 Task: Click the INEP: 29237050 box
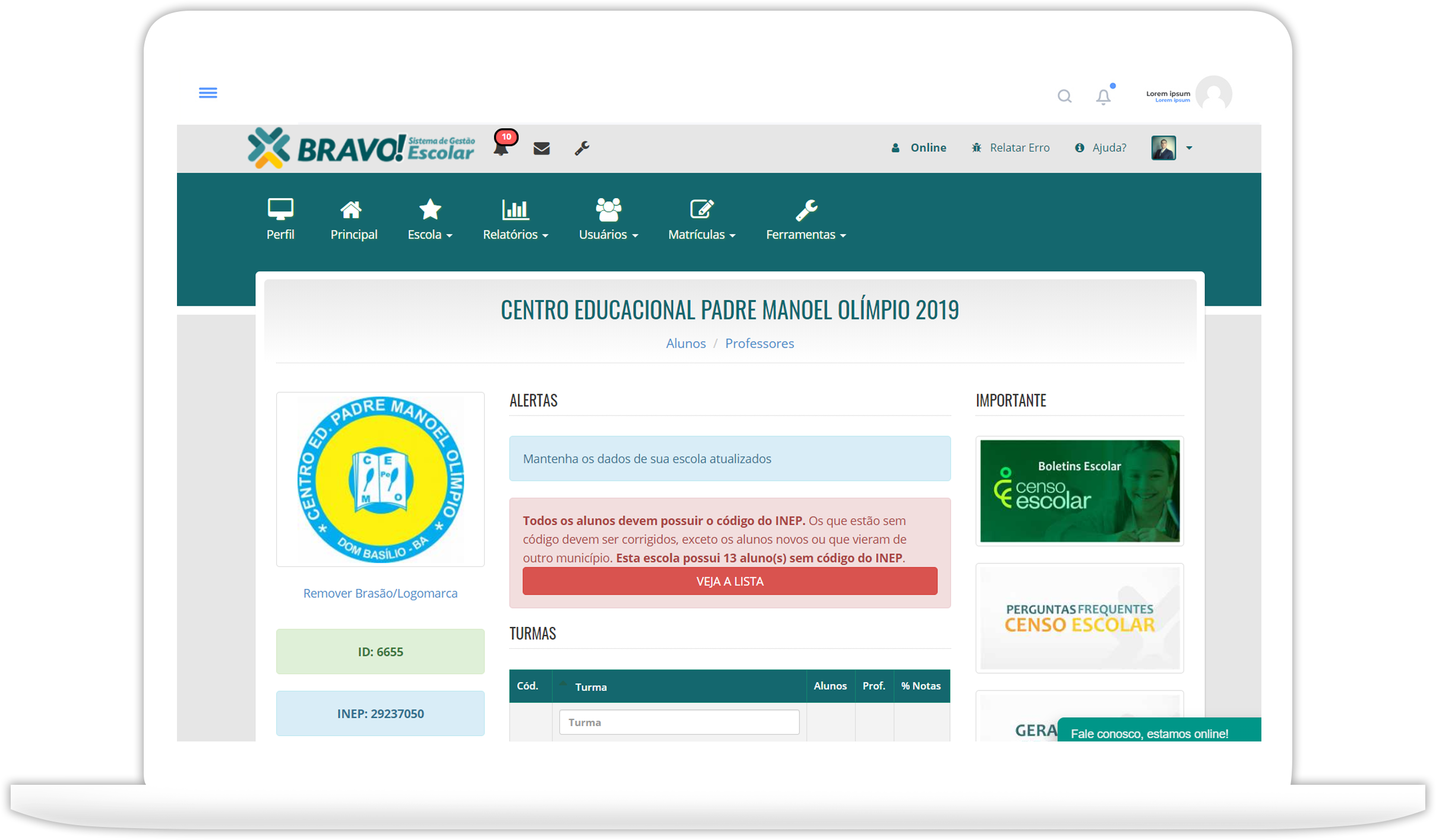[380, 713]
